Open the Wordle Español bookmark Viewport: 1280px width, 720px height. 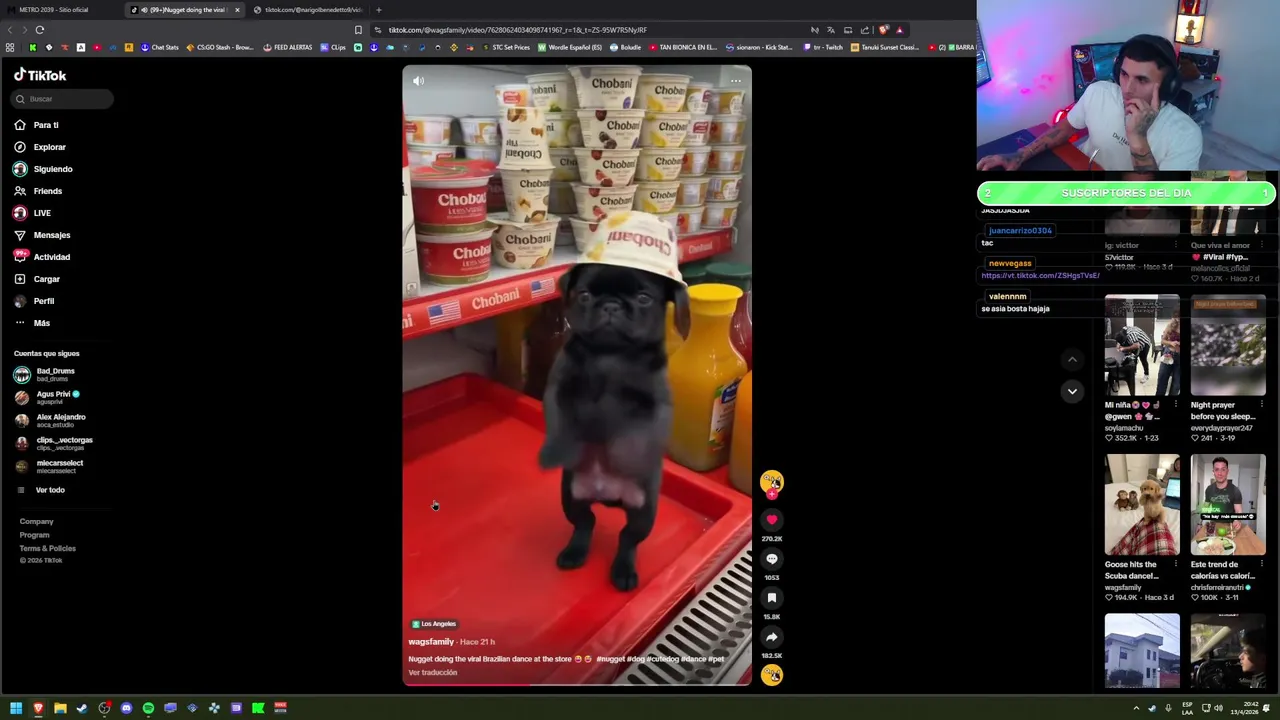[x=570, y=47]
